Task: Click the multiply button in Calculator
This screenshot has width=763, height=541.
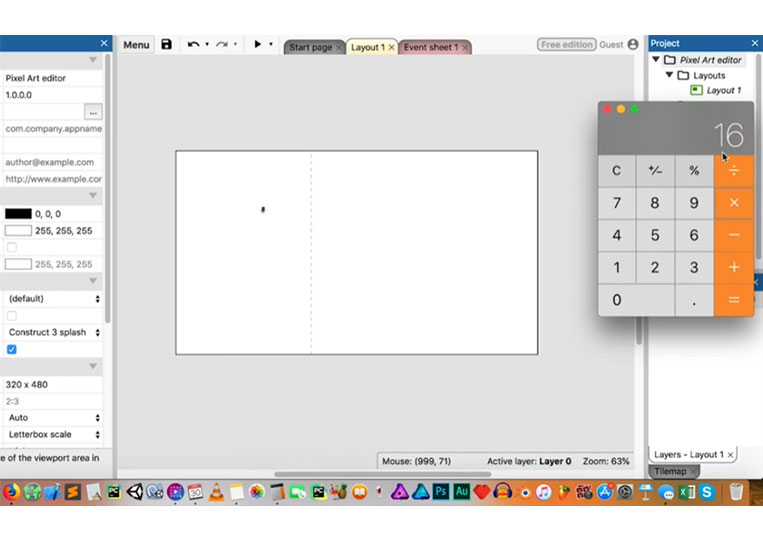Action: (x=734, y=203)
